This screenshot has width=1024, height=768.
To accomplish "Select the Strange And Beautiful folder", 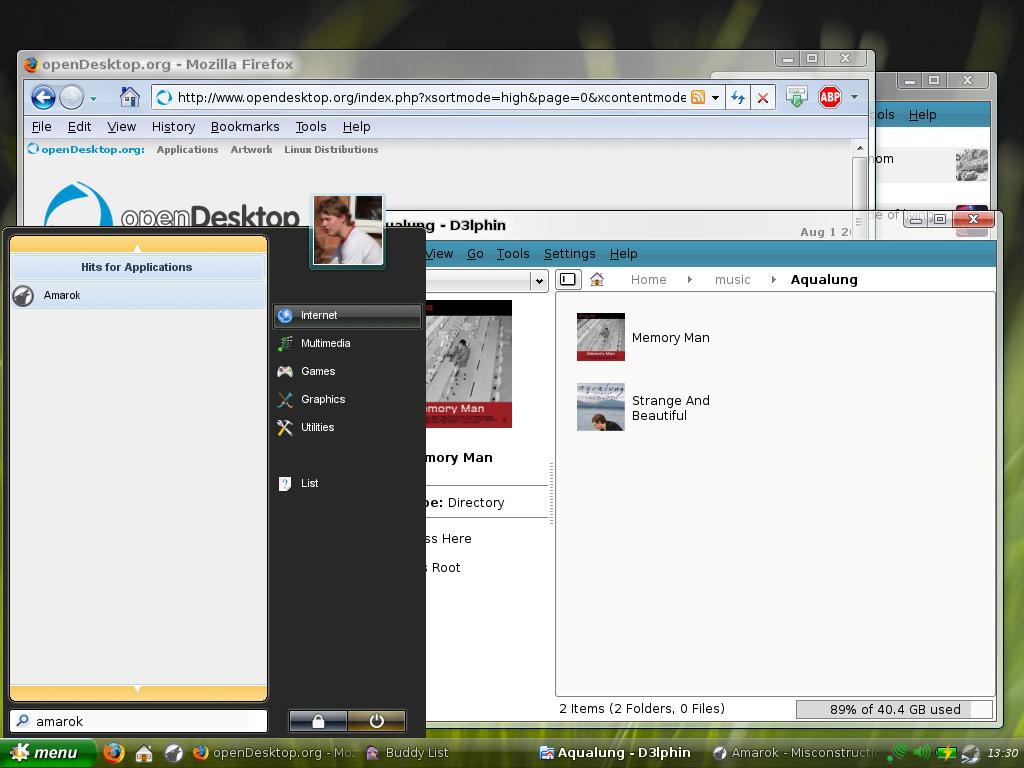I will click(x=643, y=408).
